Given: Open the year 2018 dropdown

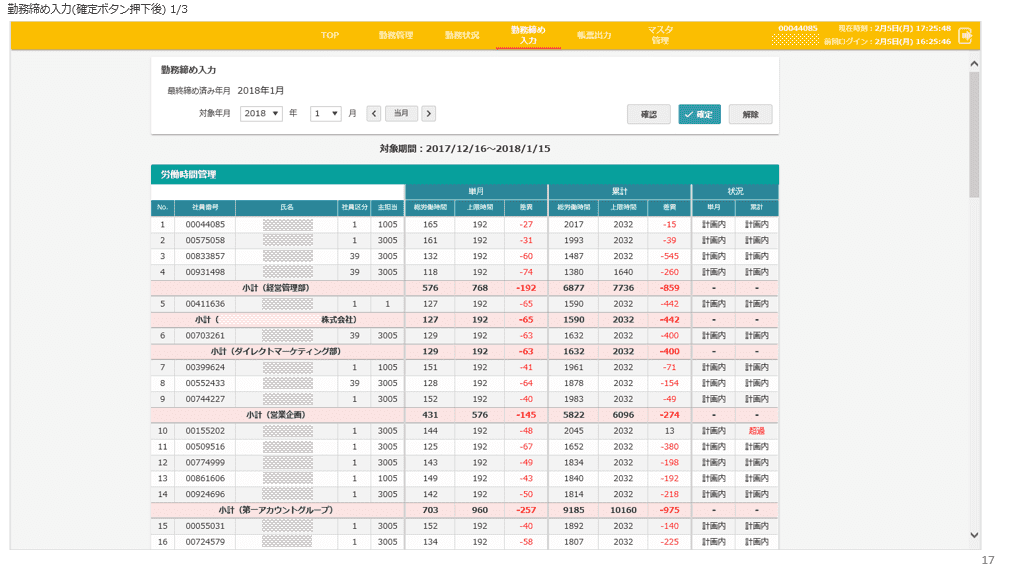Looking at the screenshot, I should coord(262,114).
